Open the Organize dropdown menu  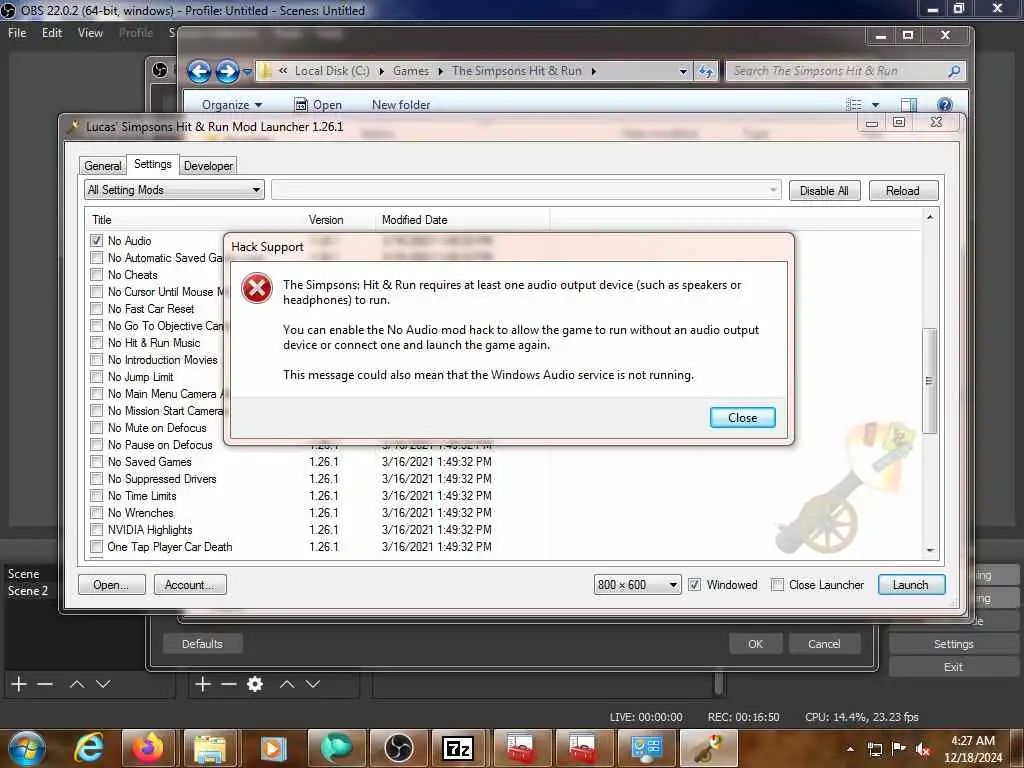[x=231, y=104]
